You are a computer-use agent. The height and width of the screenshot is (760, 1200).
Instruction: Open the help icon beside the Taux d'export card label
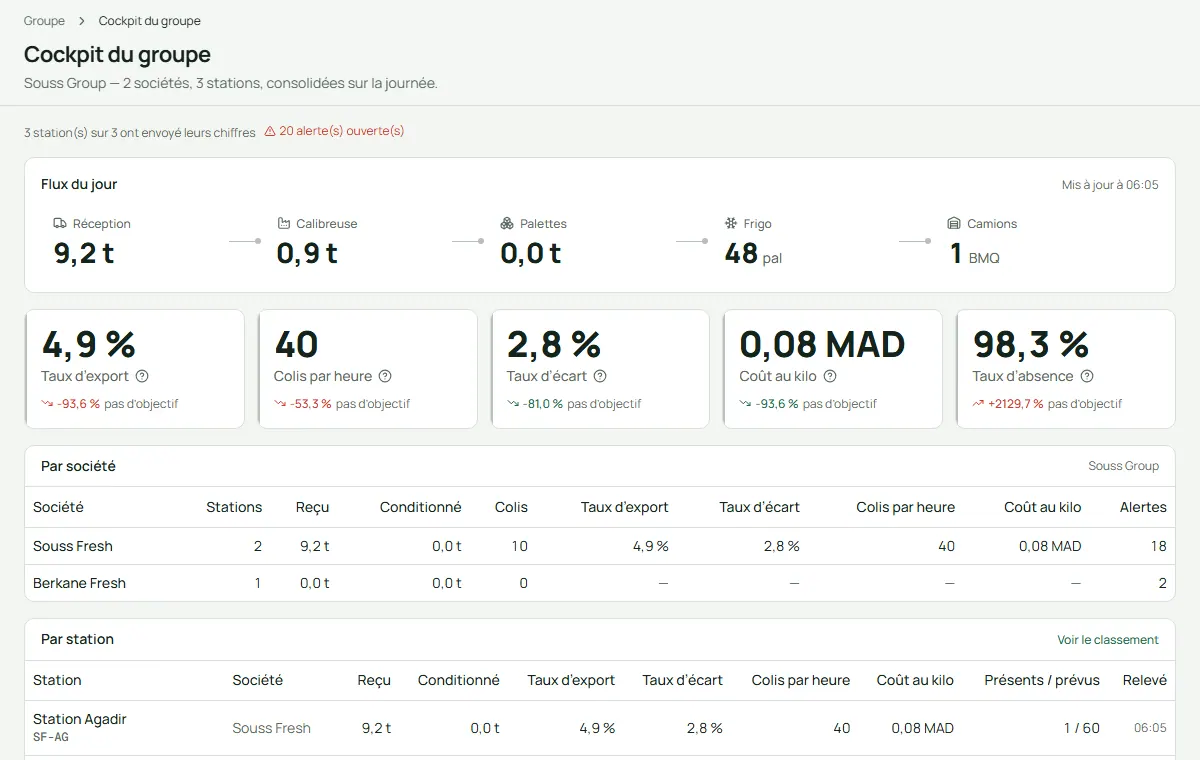[142, 376]
